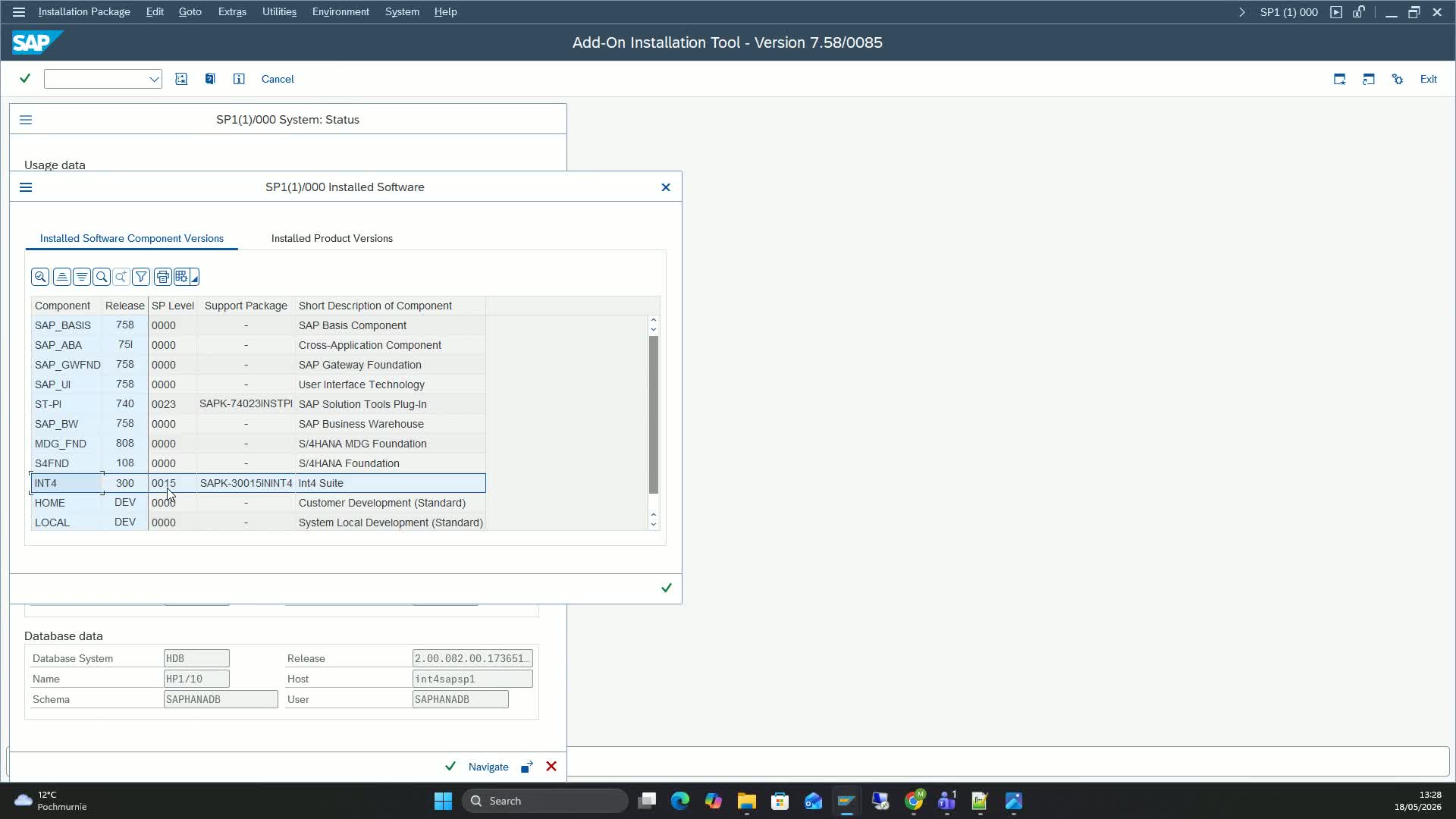Click scroll down arrow of table scrollbar
The width and height of the screenshot is (1456, 819).
(x=653, y=524)
